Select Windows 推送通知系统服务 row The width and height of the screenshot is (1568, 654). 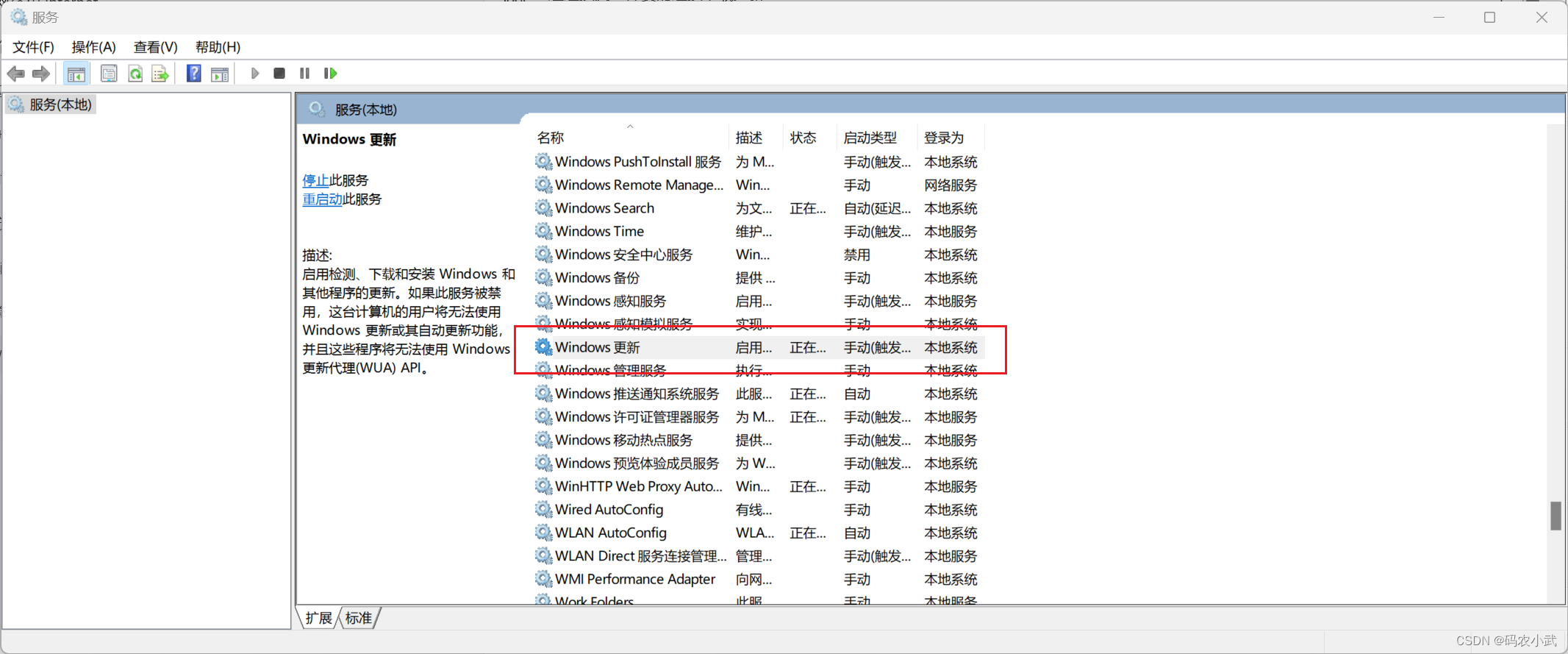(x=759, y=394)
